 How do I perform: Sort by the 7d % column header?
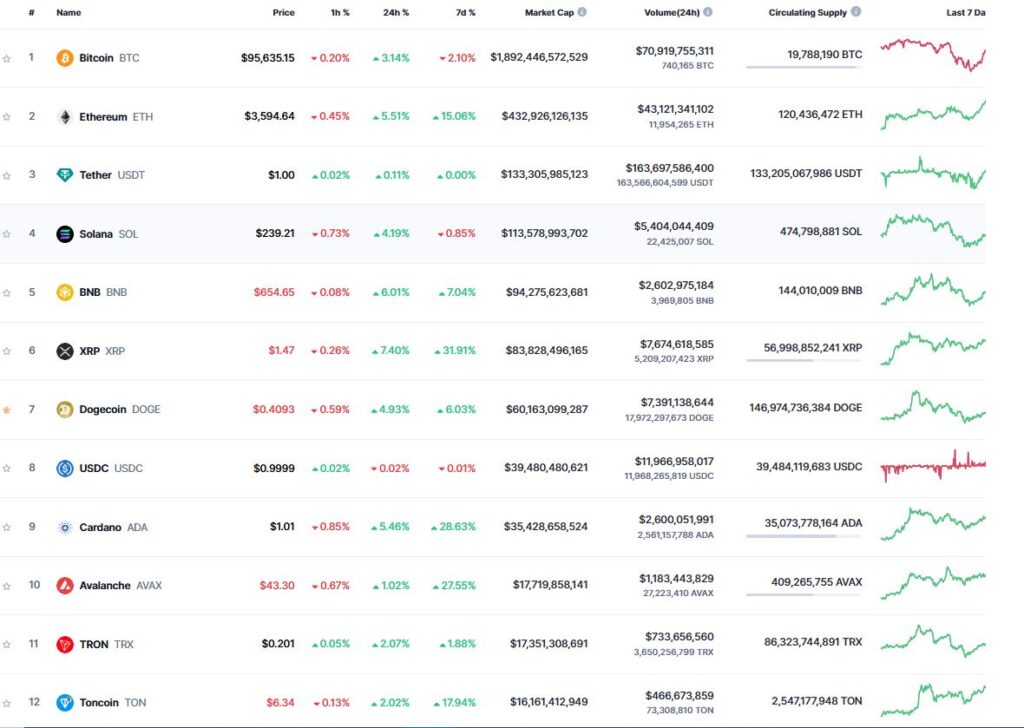tap(466, 12)
